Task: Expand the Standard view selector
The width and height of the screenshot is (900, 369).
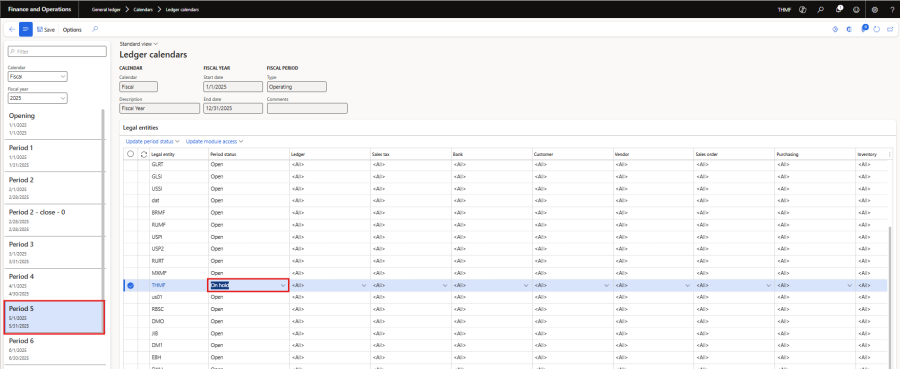Action: (138, 44)
